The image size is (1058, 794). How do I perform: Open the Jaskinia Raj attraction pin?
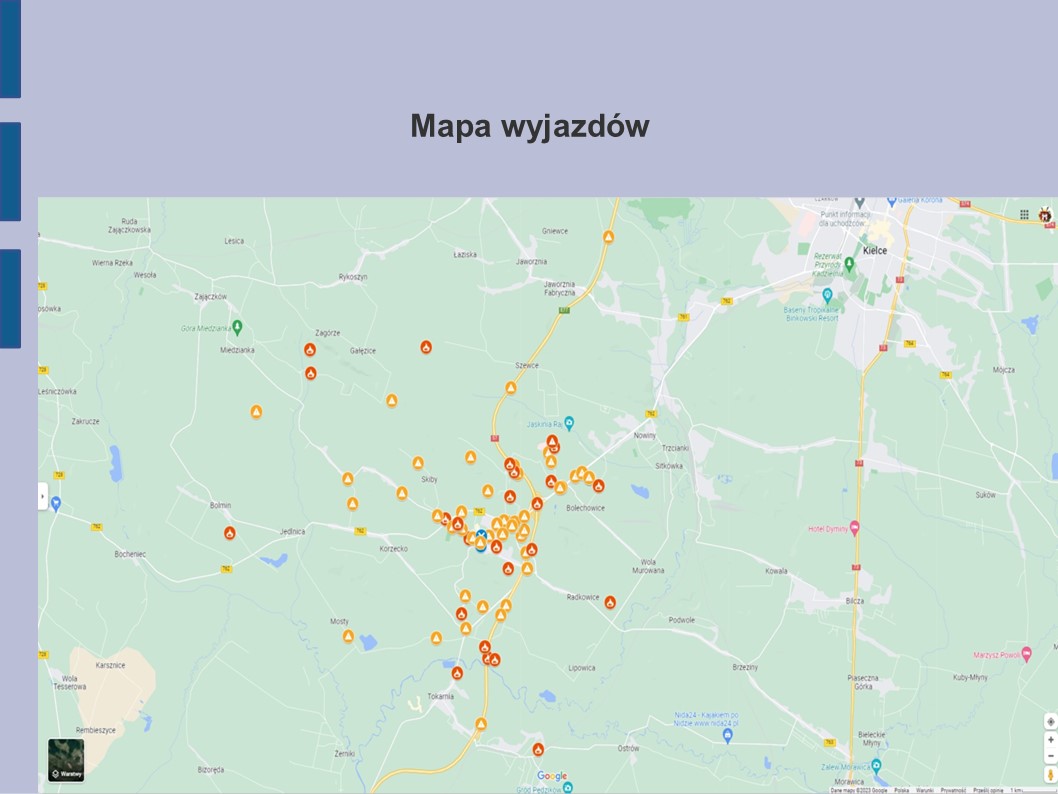[x=569, y=422]
